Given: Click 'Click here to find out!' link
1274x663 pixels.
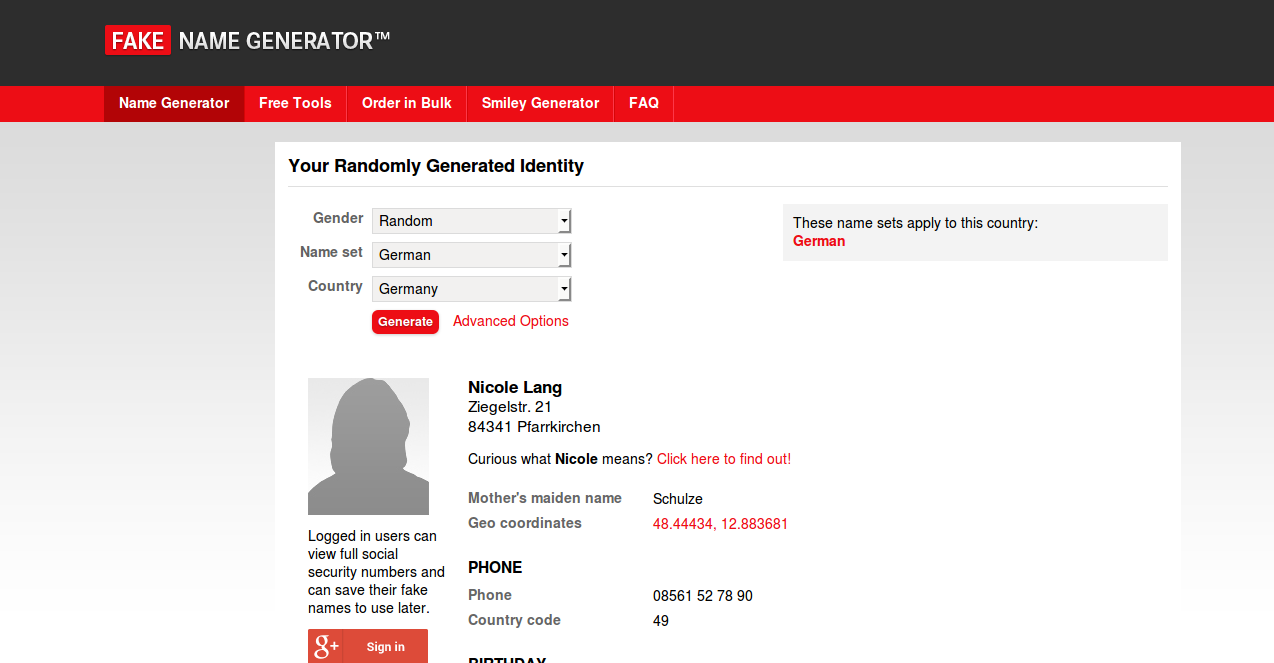Looking at the screenshot, I should pyautogui.click(x=724, y=459).
